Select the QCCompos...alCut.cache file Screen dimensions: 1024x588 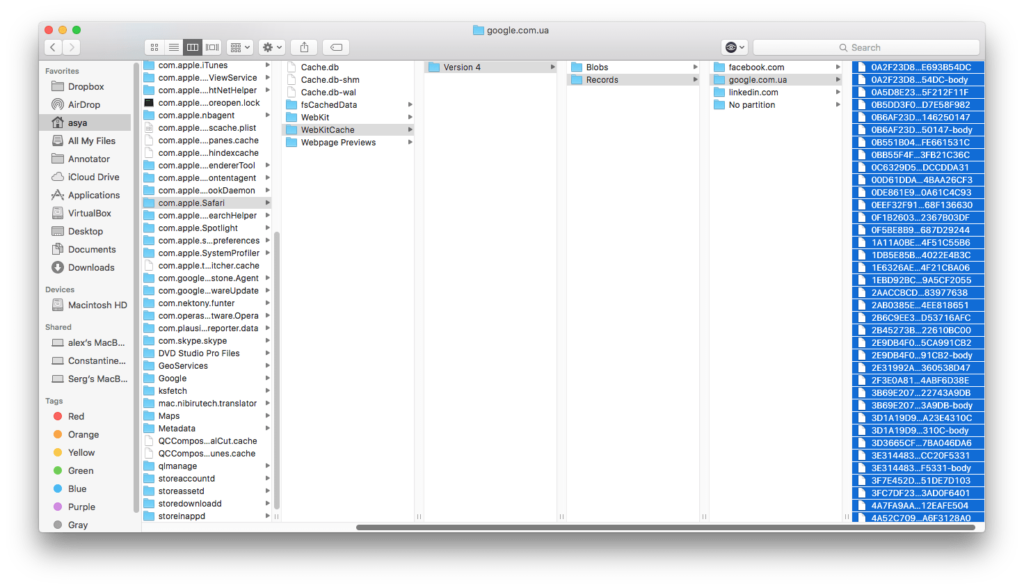coord(207,441)
